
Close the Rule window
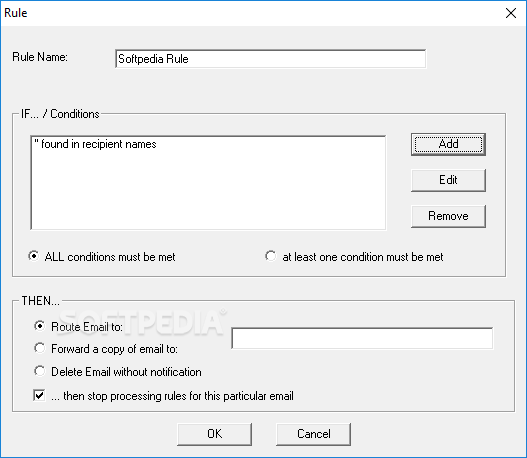click(x=511, y=13)
